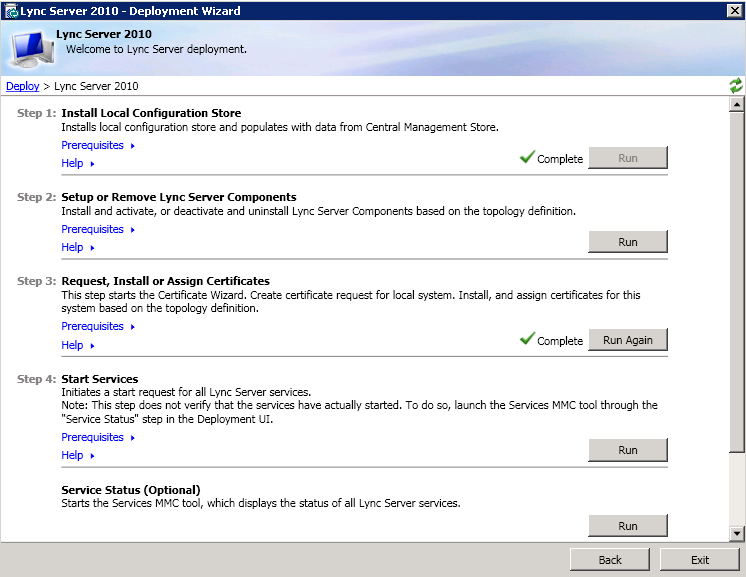Click the scrollbar down arrow

(737, 534)
